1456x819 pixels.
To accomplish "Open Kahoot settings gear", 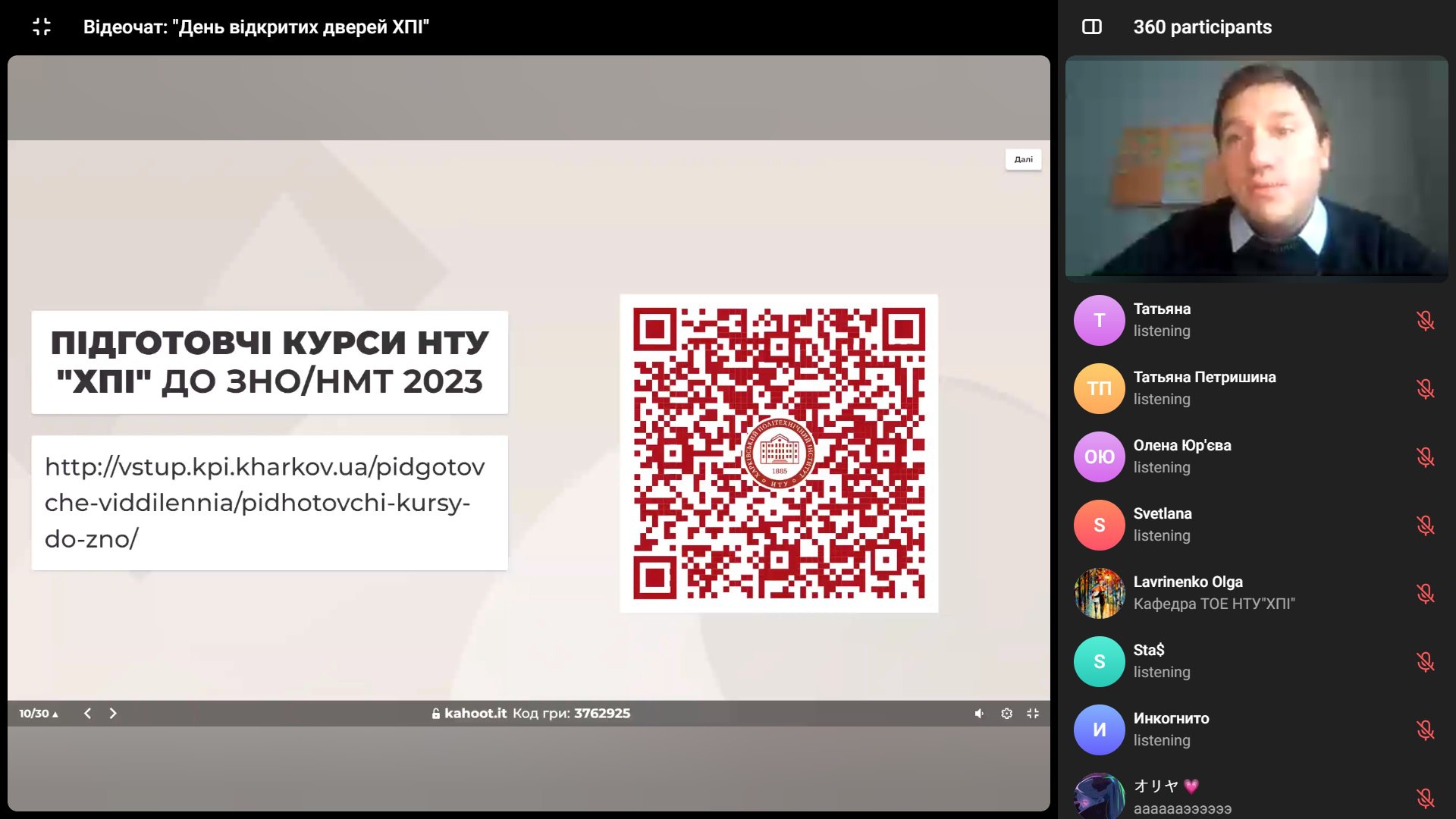I will [x=1007, y=714].
